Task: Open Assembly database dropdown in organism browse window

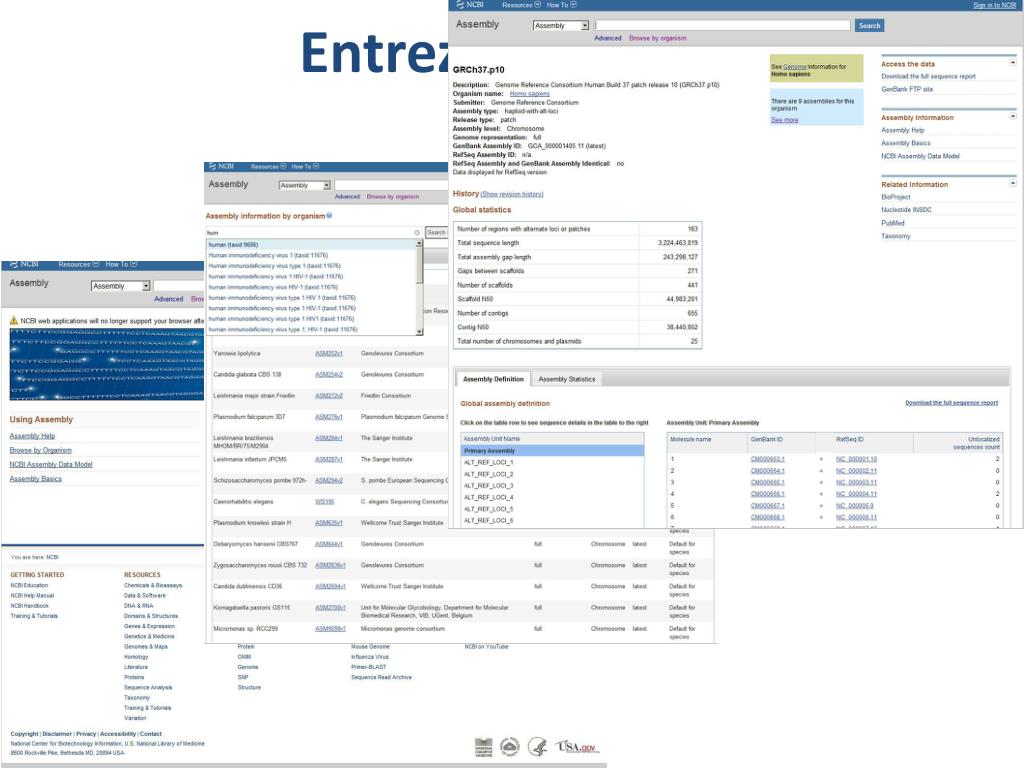Action: click(304, 185)
